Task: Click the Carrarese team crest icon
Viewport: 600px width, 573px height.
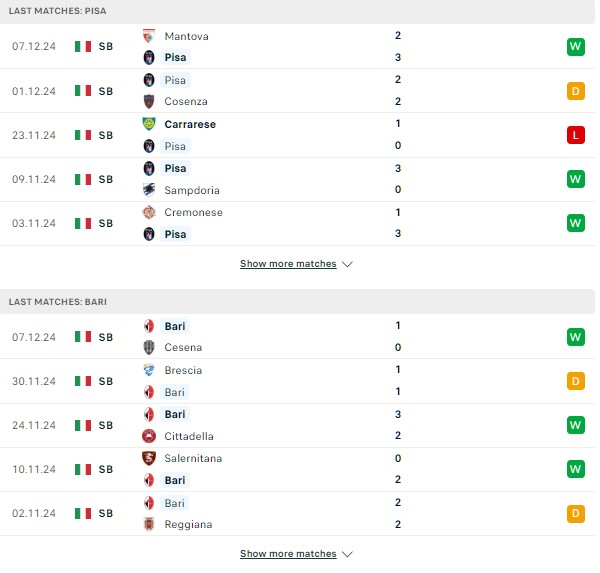Action: tap(149, 124)
